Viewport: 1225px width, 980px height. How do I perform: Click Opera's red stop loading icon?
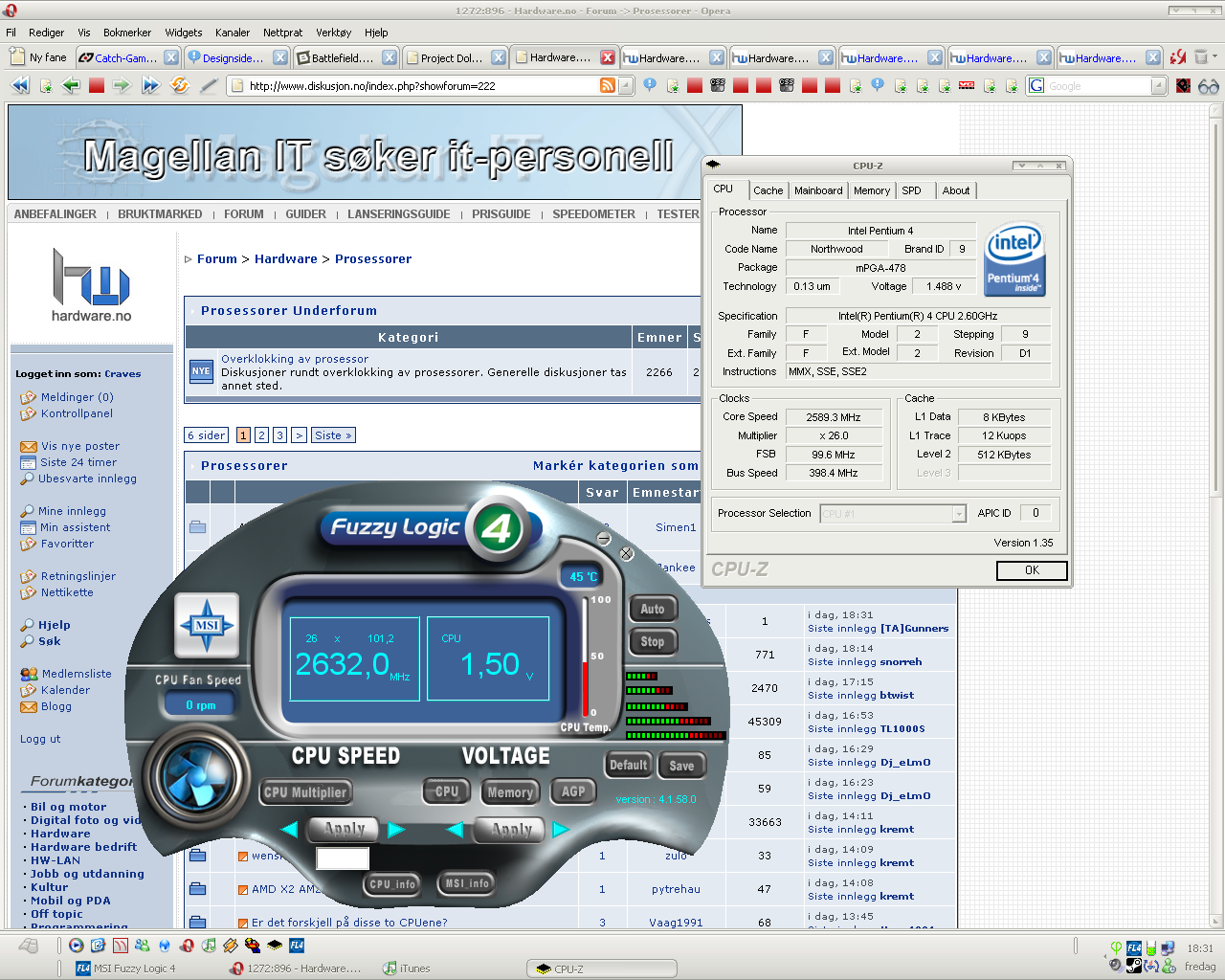coord(96,85)
